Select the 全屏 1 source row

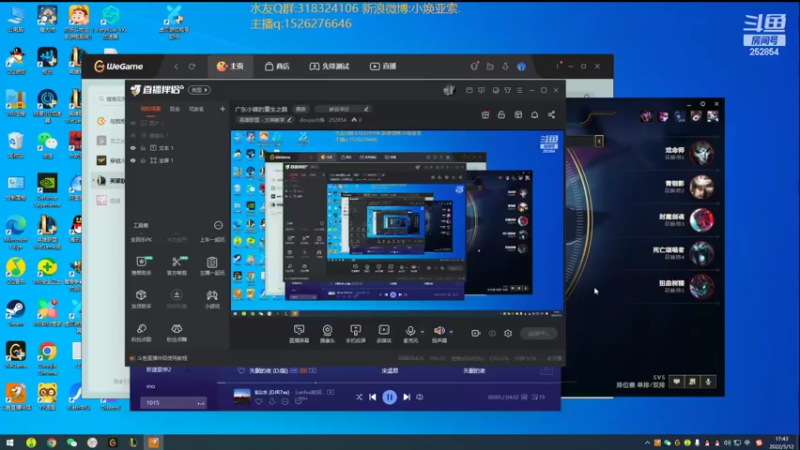click(178, 160)
